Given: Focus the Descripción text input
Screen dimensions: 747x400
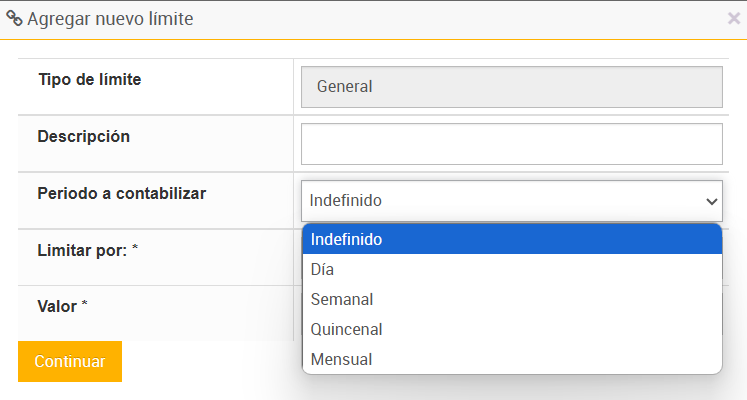Looking at the screenshot, I should 511,144.
